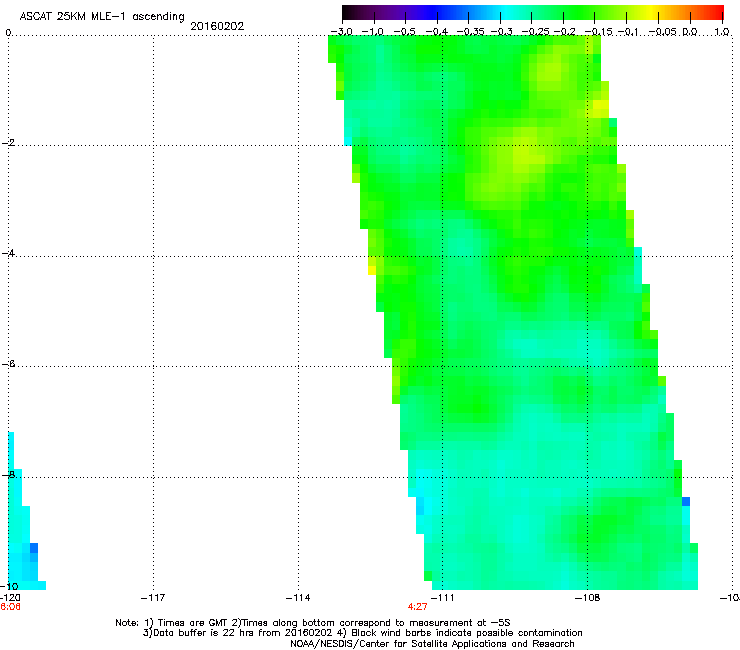Click the note line "3)Data buffer is 22 hrs"
This screenshot has height=650, width=740.
[362, 633]
